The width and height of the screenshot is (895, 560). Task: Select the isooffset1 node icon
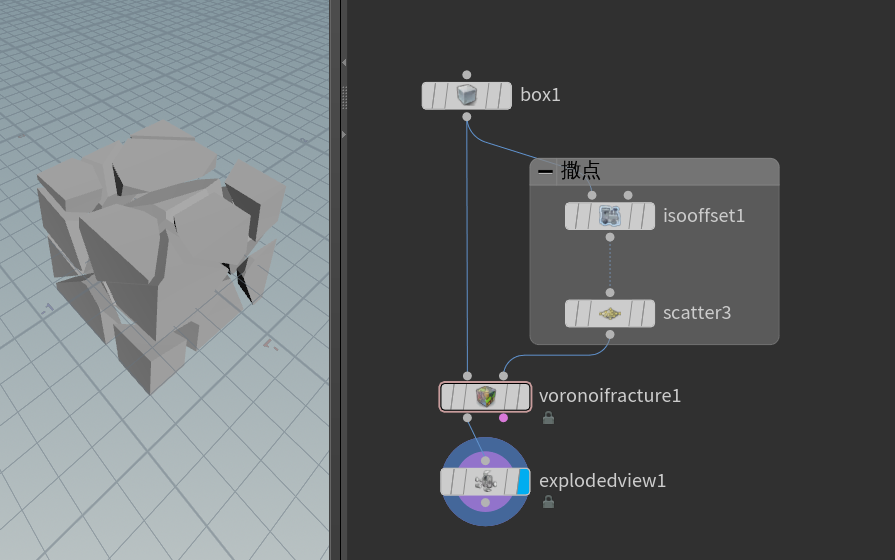(610, 216)
